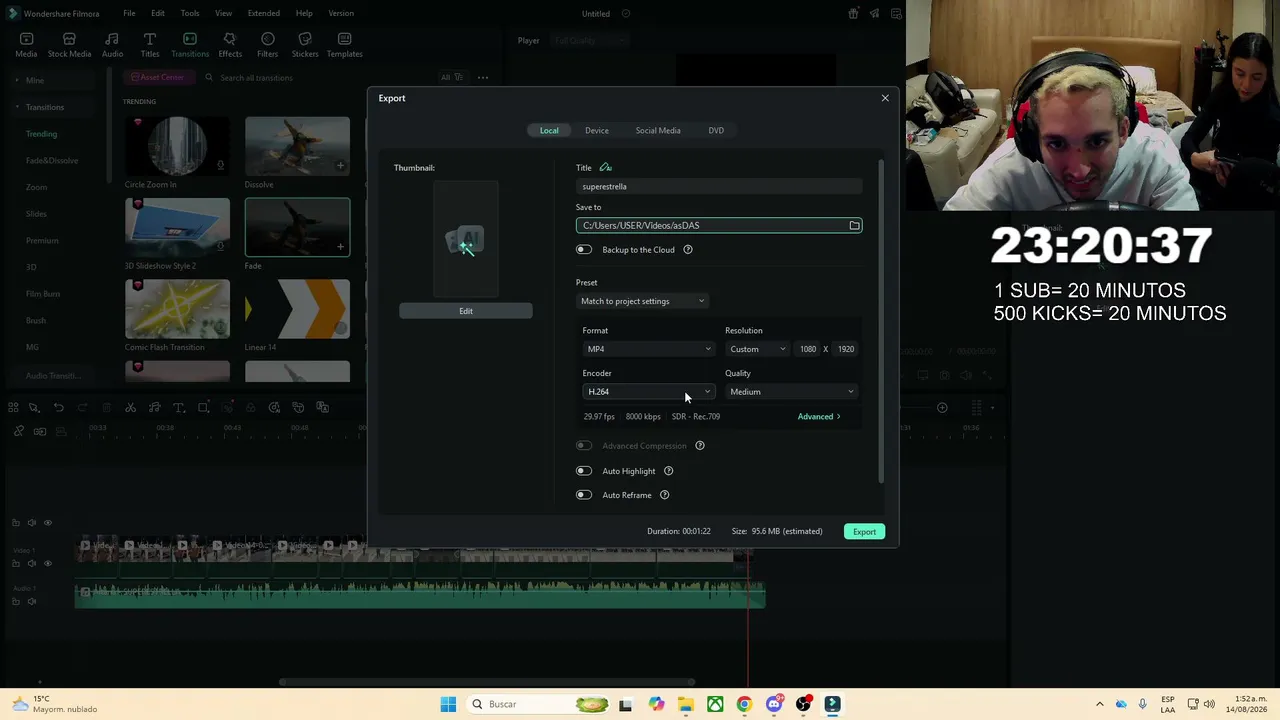Click the thumbnail Edit button

point(466,311)
